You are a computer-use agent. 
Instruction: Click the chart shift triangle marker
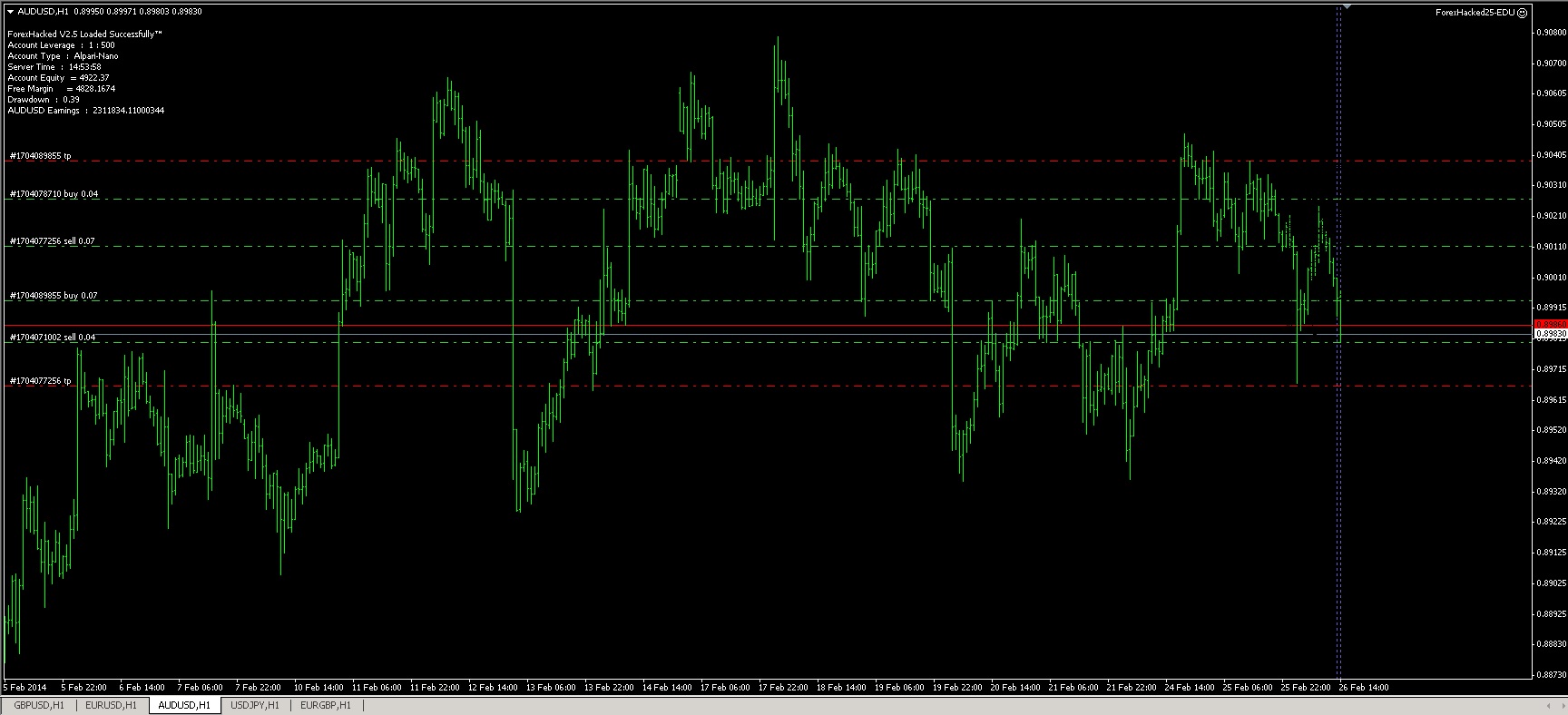tap(1346, 7)
